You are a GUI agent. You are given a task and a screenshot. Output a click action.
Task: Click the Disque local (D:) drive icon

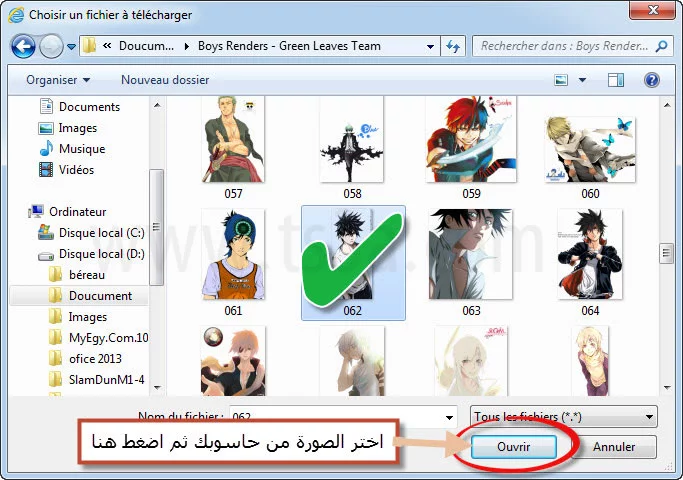pos(46,256)
